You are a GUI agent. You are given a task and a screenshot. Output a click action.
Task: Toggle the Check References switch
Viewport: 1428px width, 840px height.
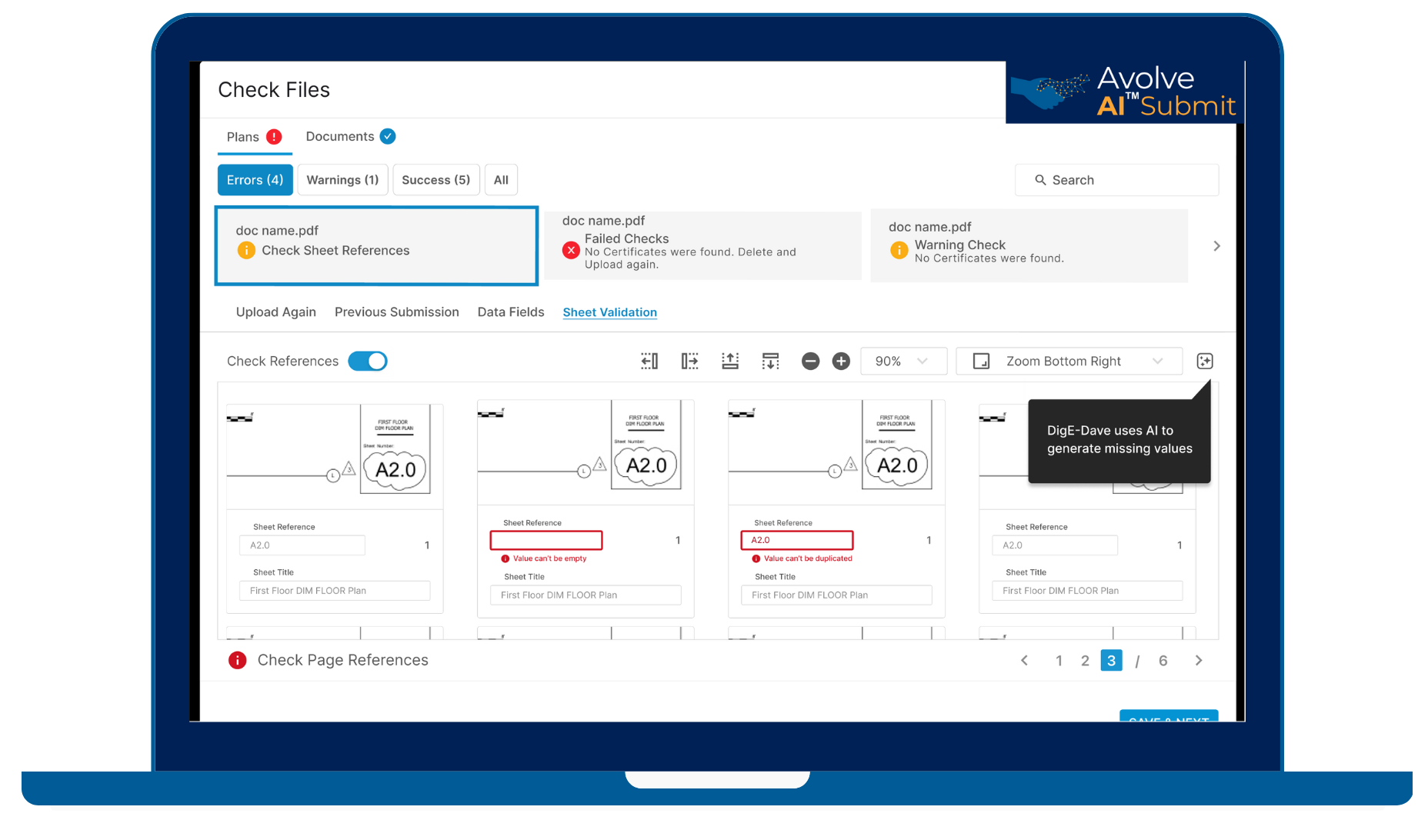pyautogui.click(x=368, y=362)
